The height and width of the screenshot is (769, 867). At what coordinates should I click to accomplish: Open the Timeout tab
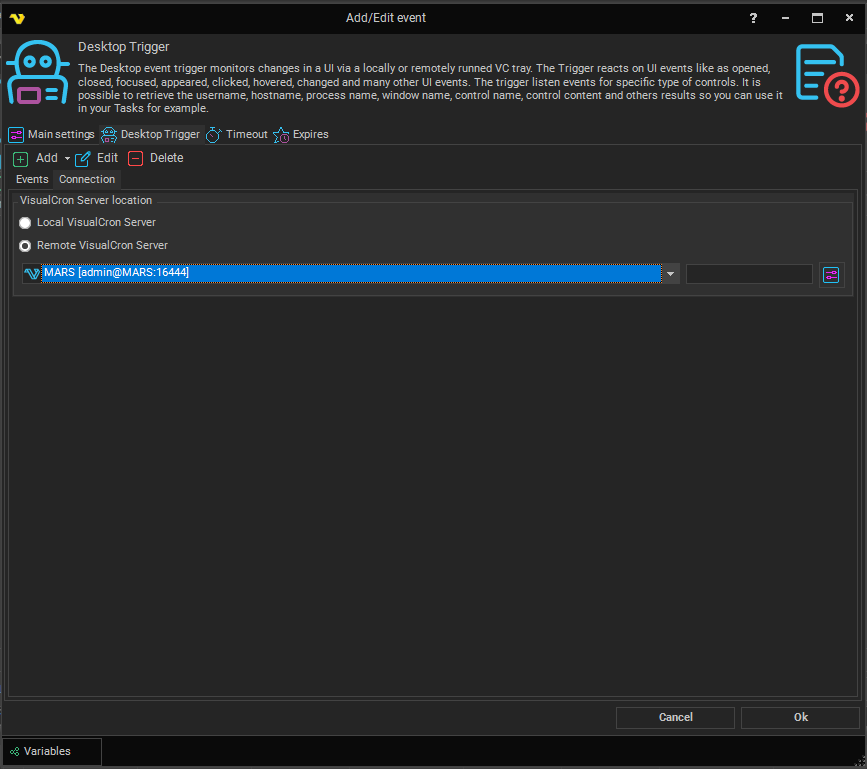coord(237,134)
